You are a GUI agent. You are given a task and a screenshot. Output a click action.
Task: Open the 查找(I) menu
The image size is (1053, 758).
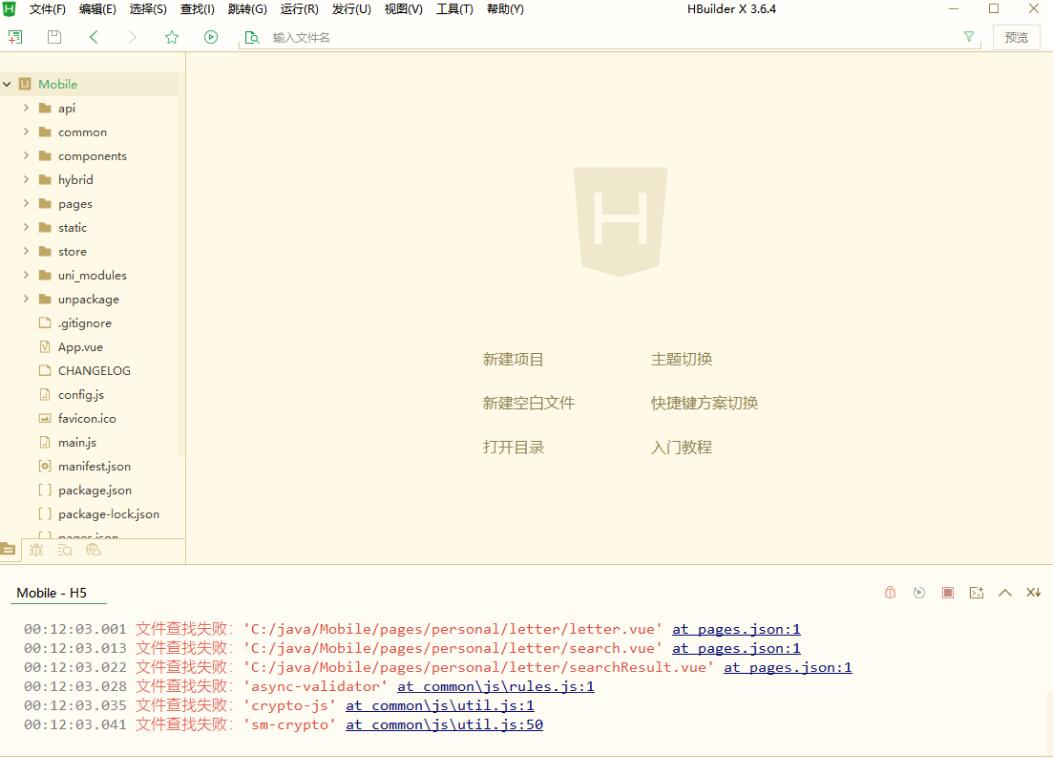point(197,9)
